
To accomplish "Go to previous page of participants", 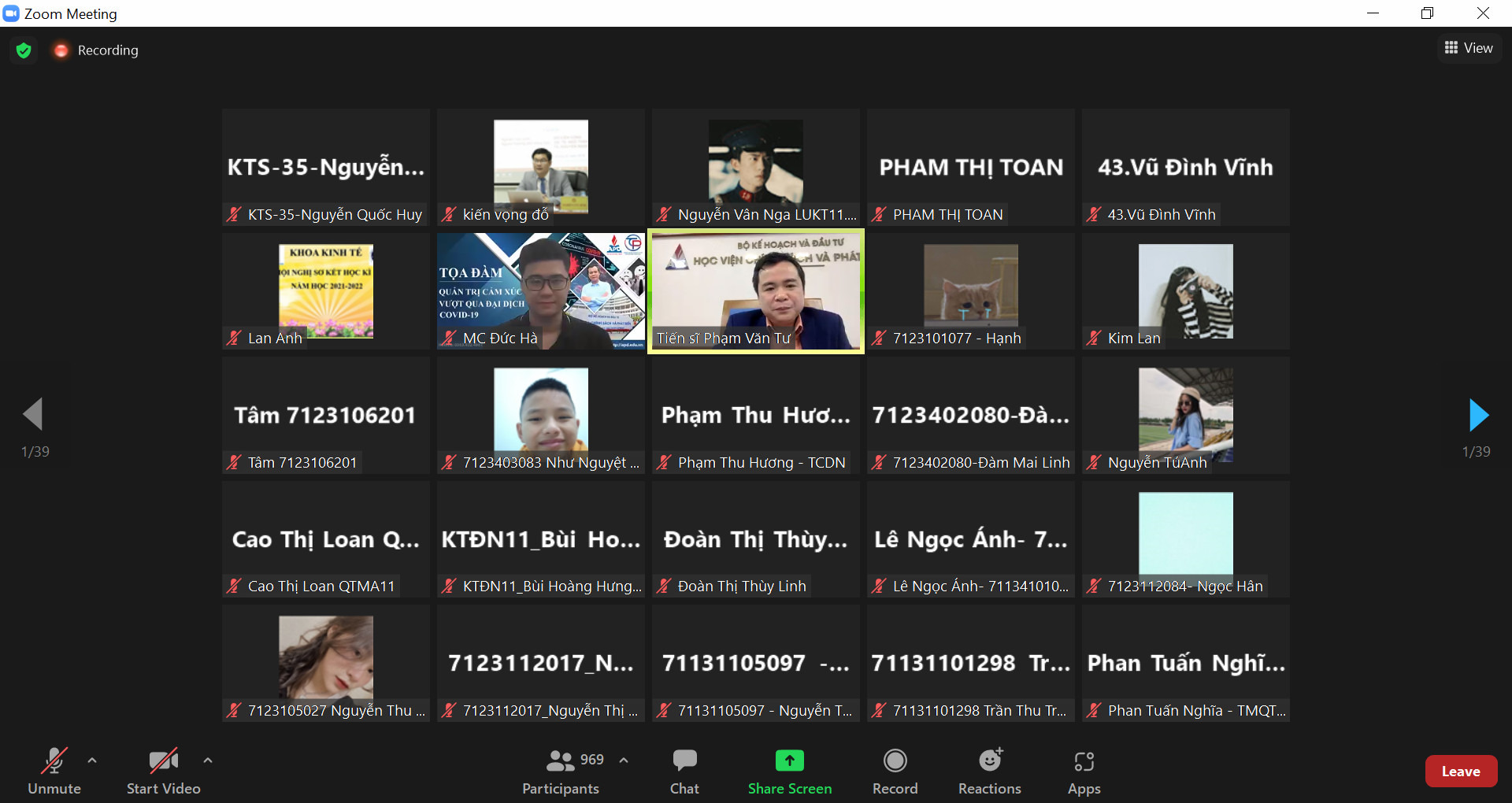I will (33, 415).
